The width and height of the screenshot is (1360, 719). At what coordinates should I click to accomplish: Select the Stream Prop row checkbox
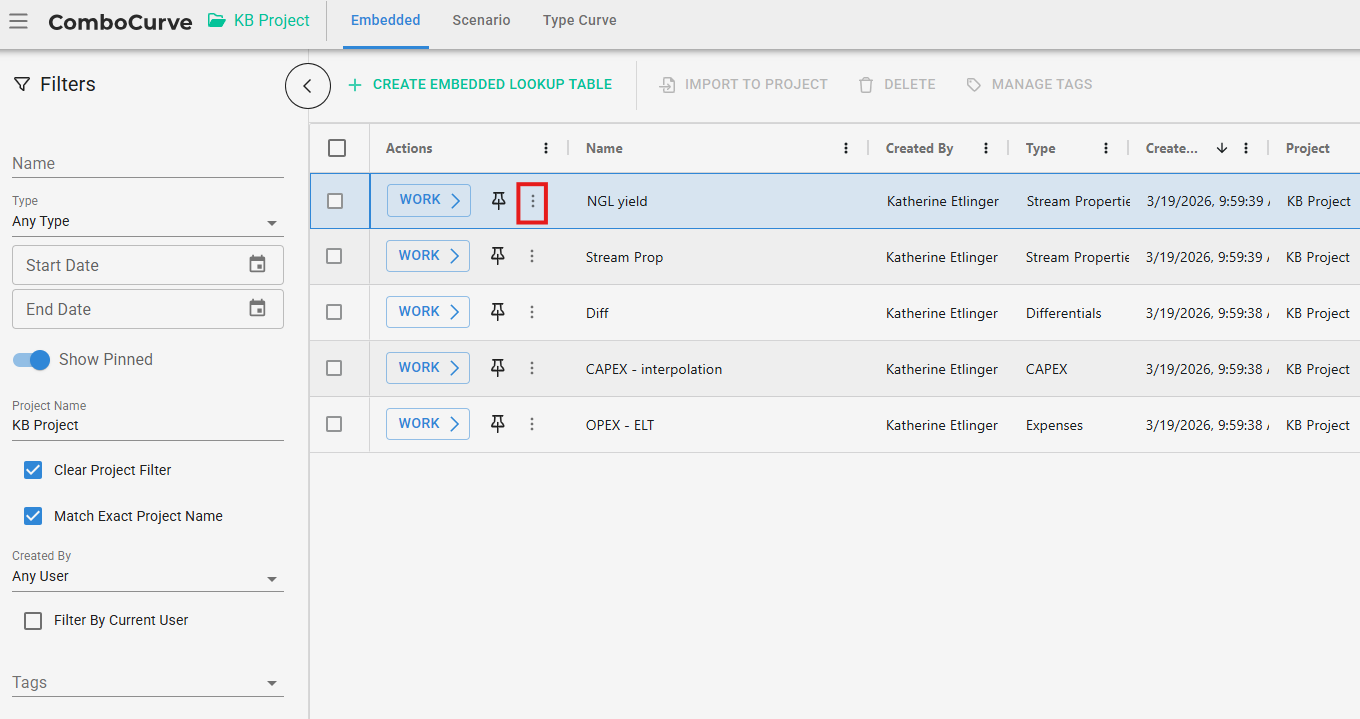(334, 257)
